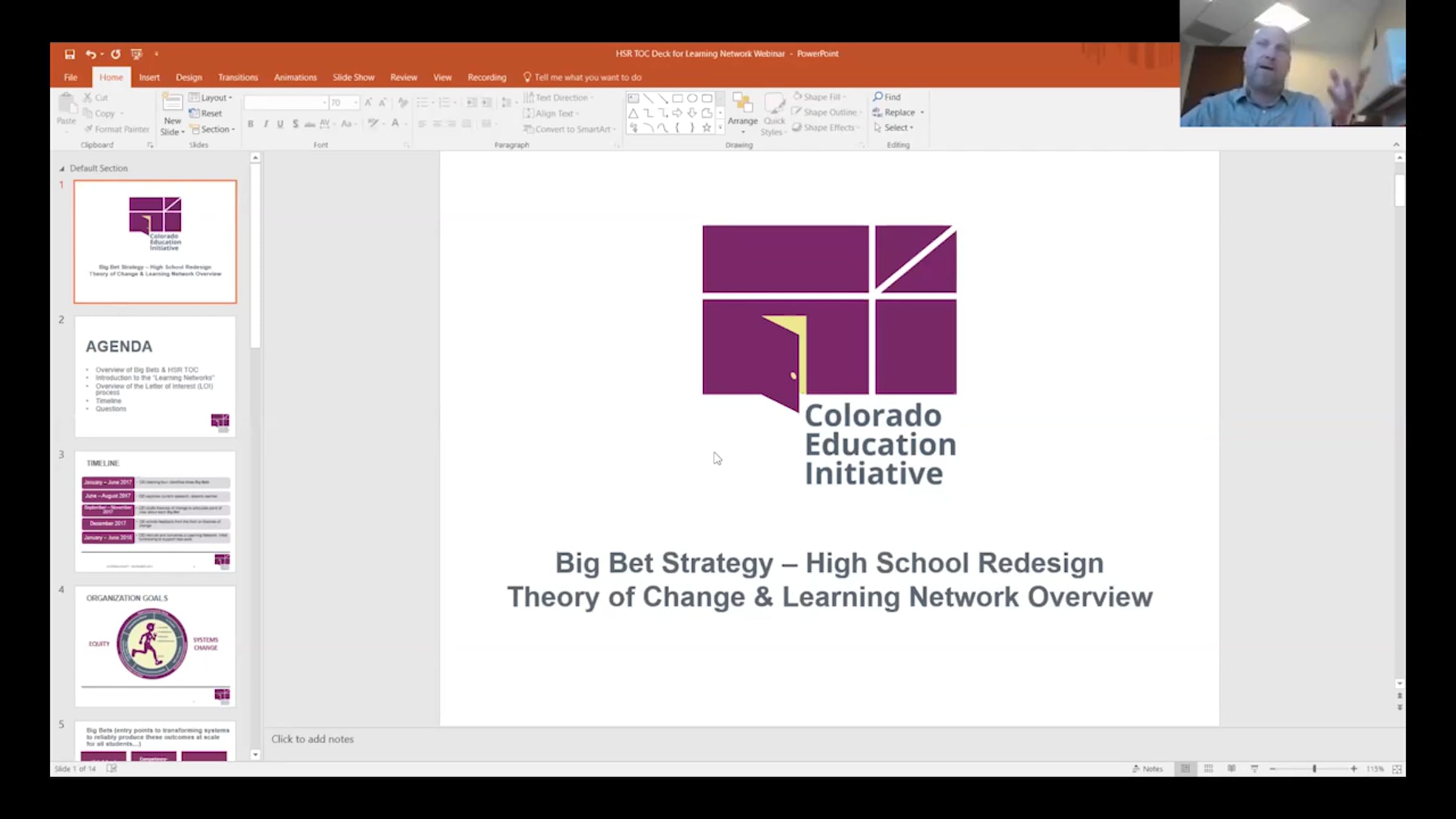This screenshot has width=1456, height=819.
Task: Toggle left text alignment
Action: pyautogui.click(x=422, y=124)
